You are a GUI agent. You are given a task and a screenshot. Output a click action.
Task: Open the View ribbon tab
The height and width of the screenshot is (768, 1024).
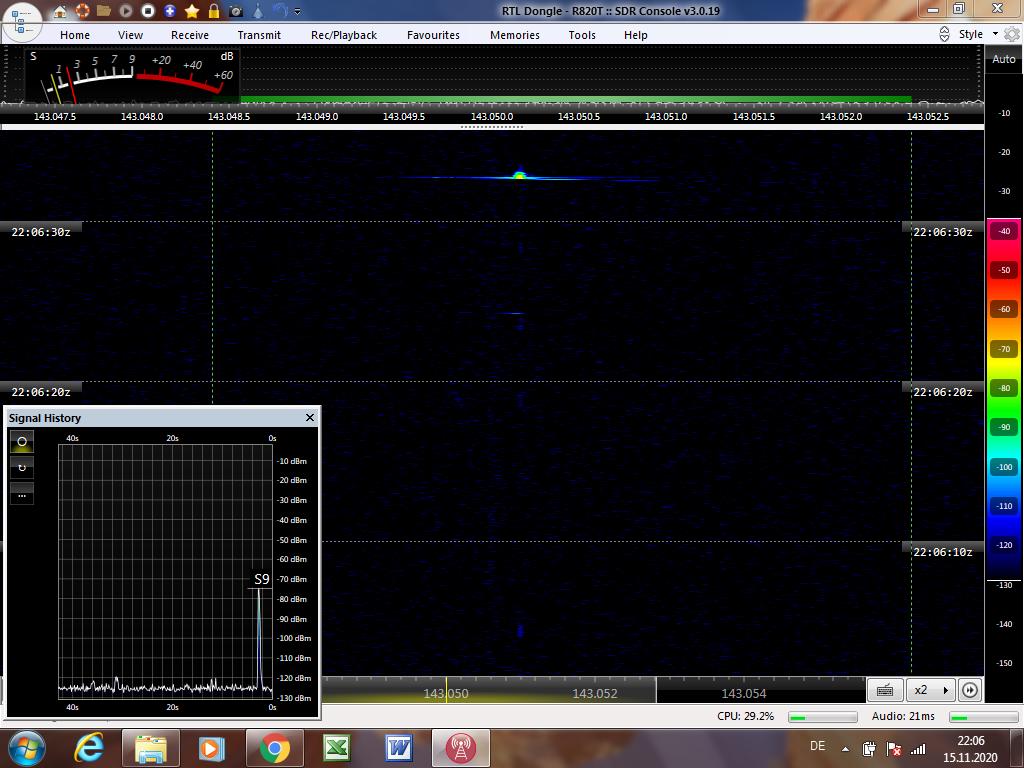click(x=131, y=35)
